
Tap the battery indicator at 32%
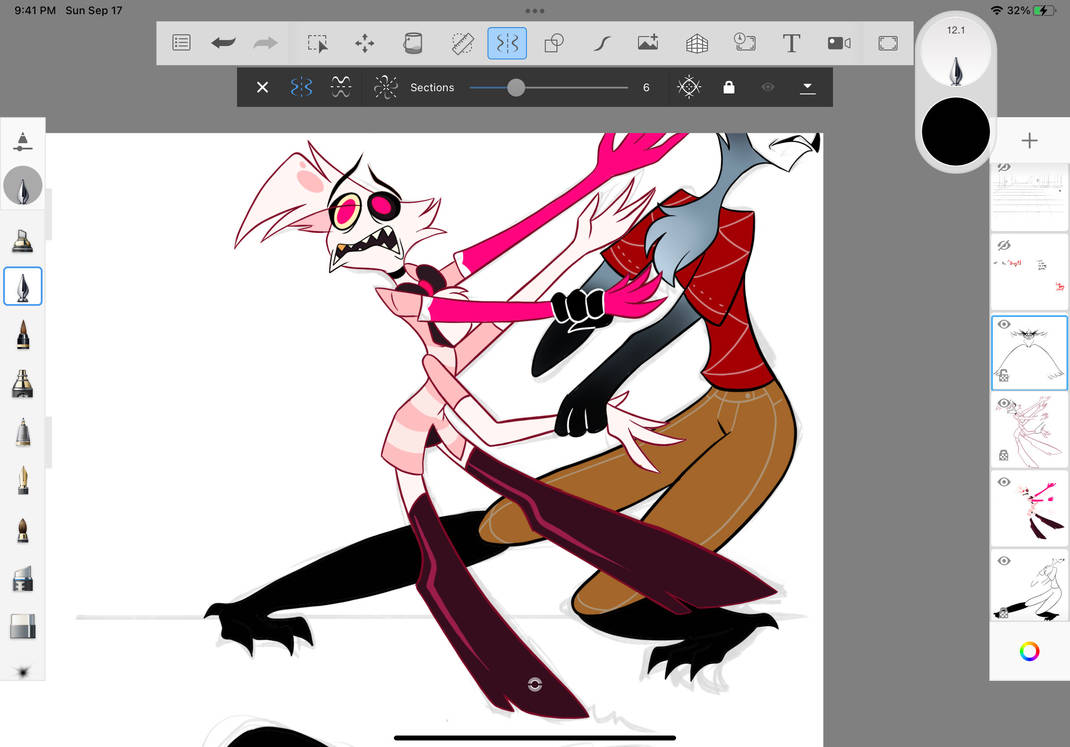1045,10
